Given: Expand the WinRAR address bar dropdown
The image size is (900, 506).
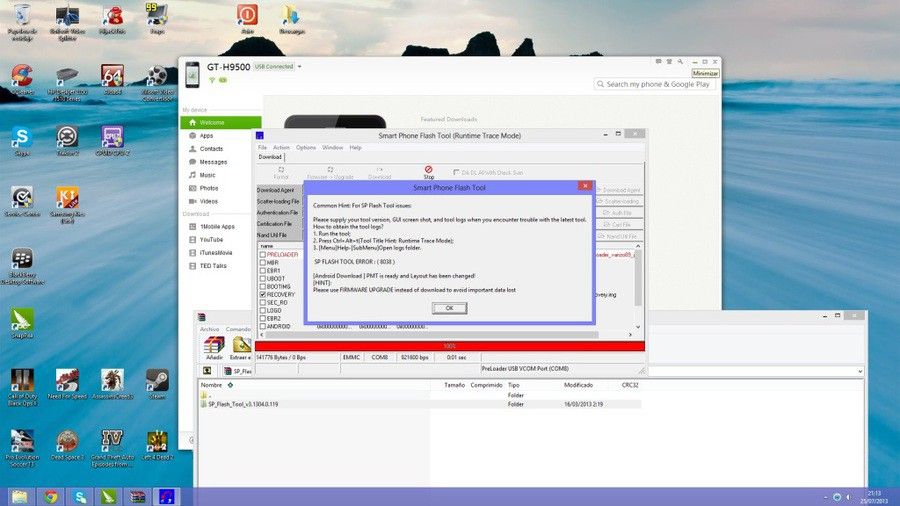Looking at the screenshot, I should [x=860, y=371].
